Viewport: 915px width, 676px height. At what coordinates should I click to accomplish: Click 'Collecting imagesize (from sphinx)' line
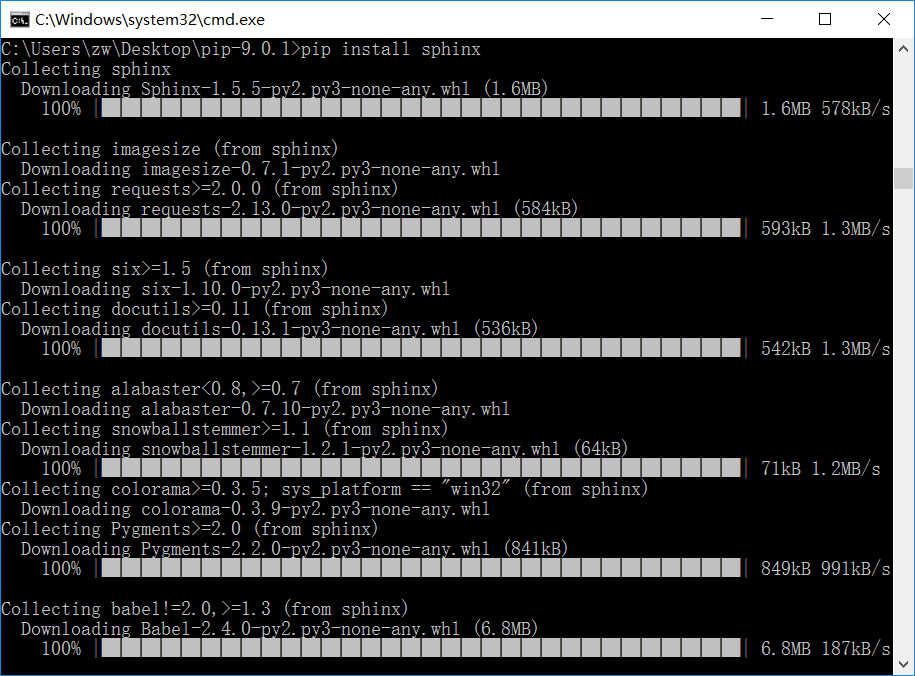pos(170,149)
